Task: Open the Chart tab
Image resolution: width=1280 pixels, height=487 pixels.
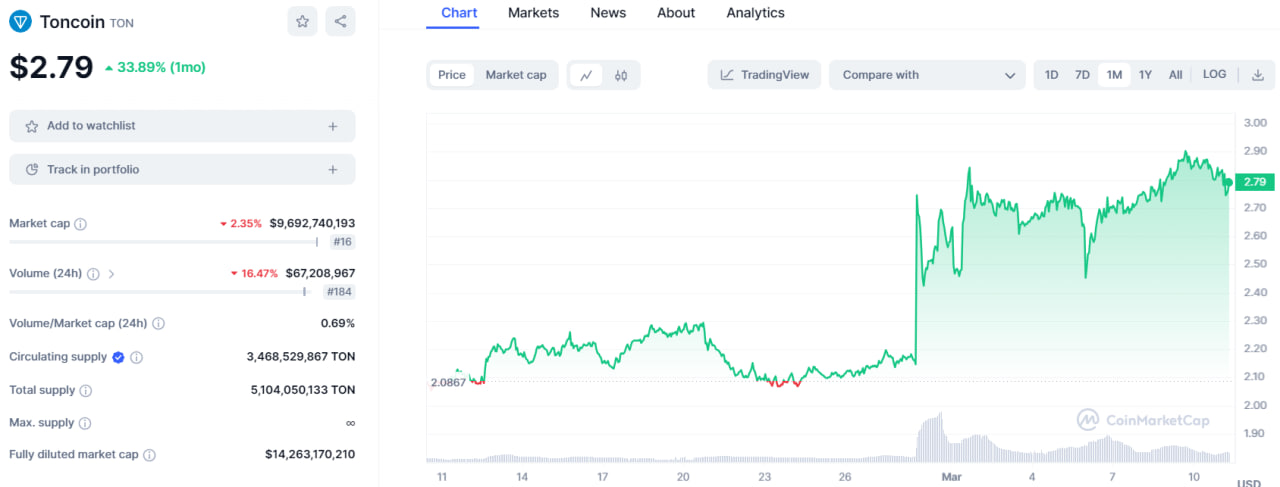Action: [x=459, y=13]
